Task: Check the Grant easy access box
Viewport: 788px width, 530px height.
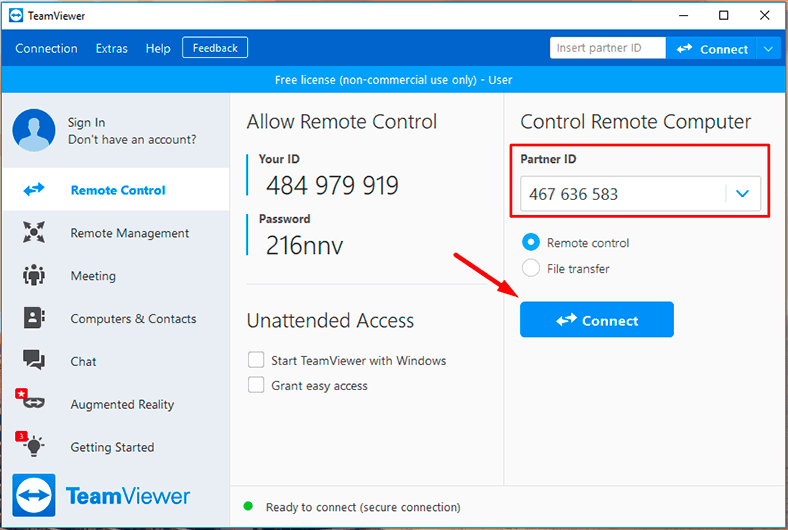Action: click(256, 385)
